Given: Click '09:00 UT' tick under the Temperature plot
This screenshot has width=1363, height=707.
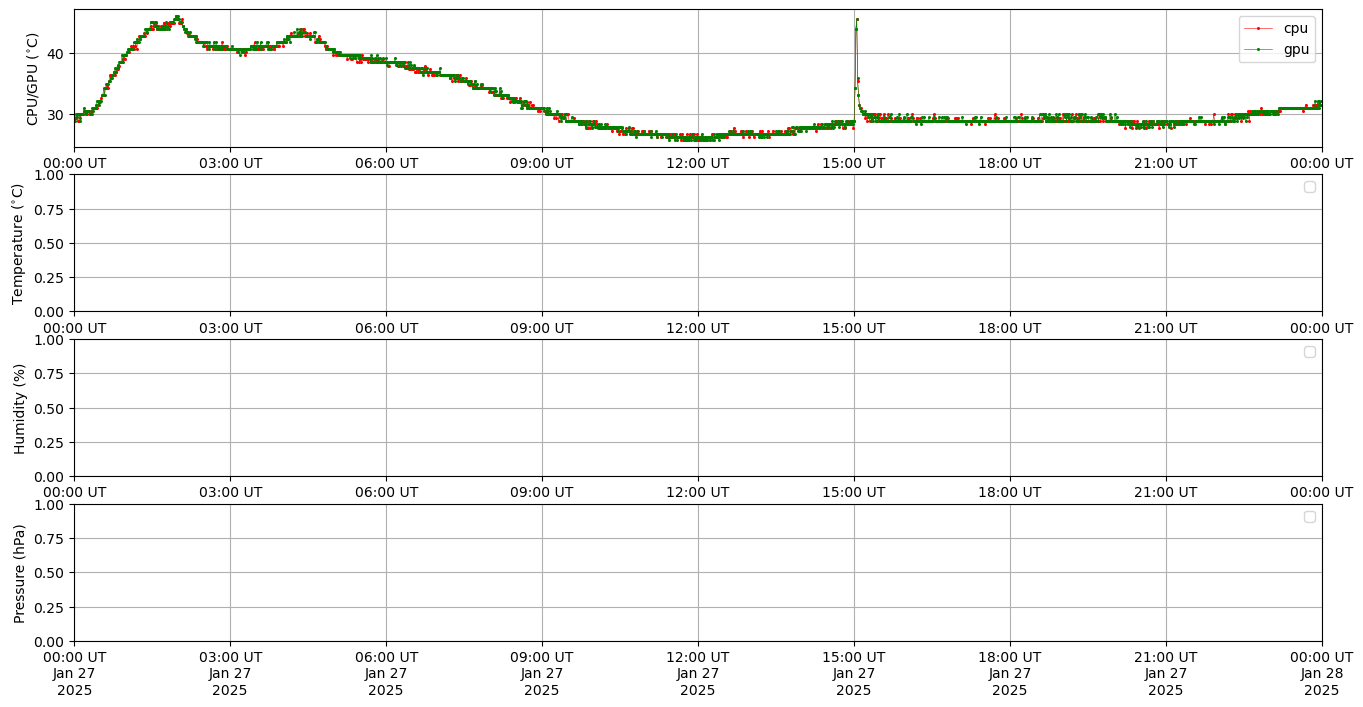Looking at the screenshot, I should [x=542, y=327].
